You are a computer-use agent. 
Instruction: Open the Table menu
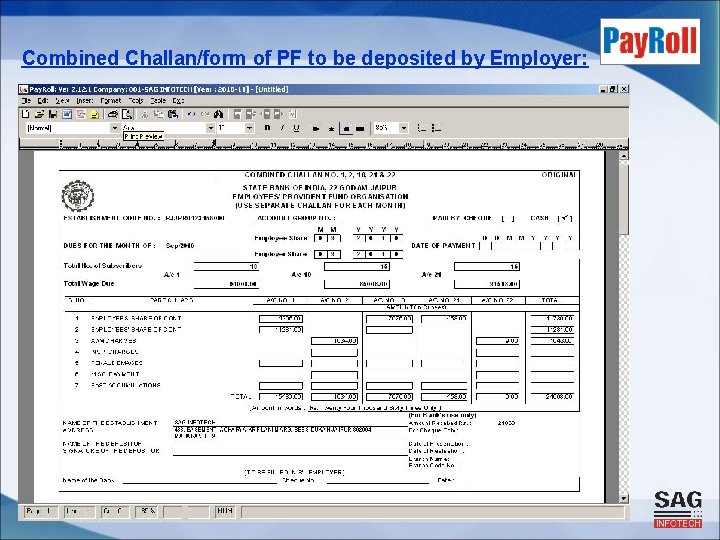point(158,101)
